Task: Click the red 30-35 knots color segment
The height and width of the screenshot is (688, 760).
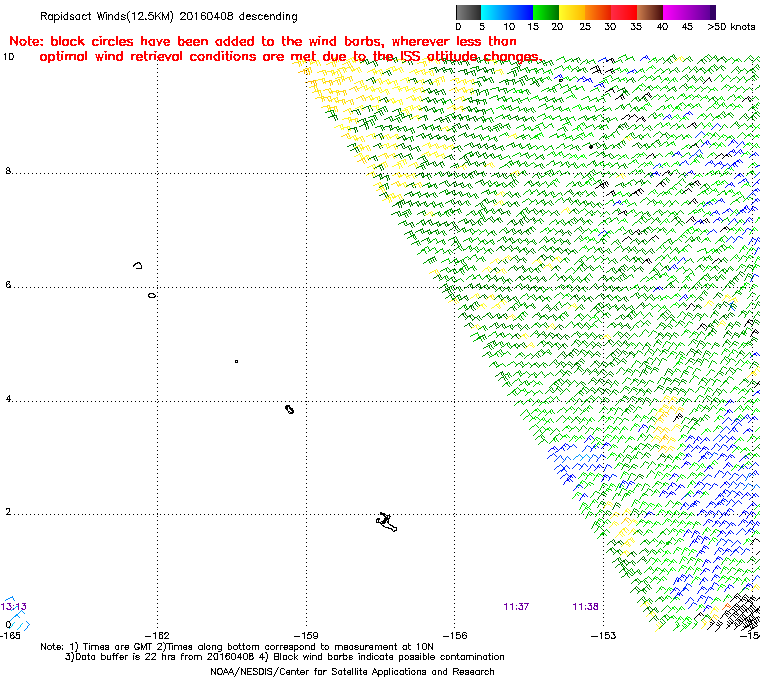Action: (x=624, y=12)
